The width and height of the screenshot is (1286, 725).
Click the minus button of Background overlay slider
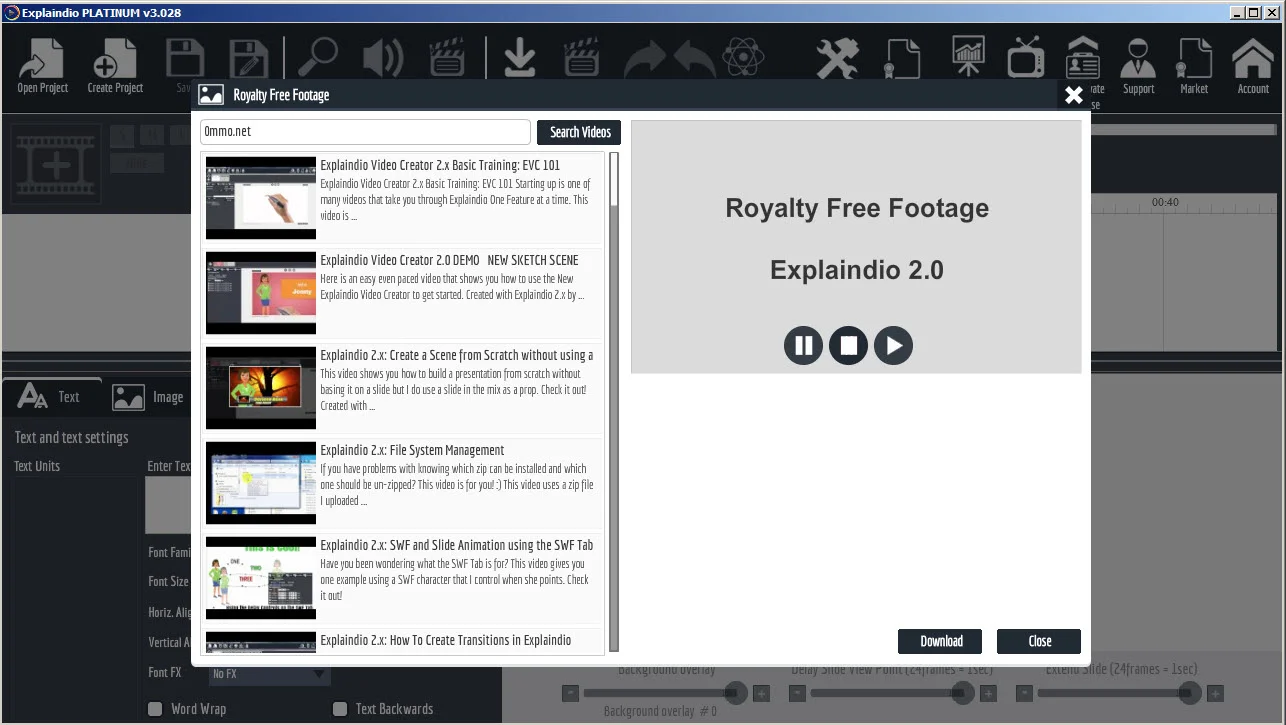pos(570,693)
